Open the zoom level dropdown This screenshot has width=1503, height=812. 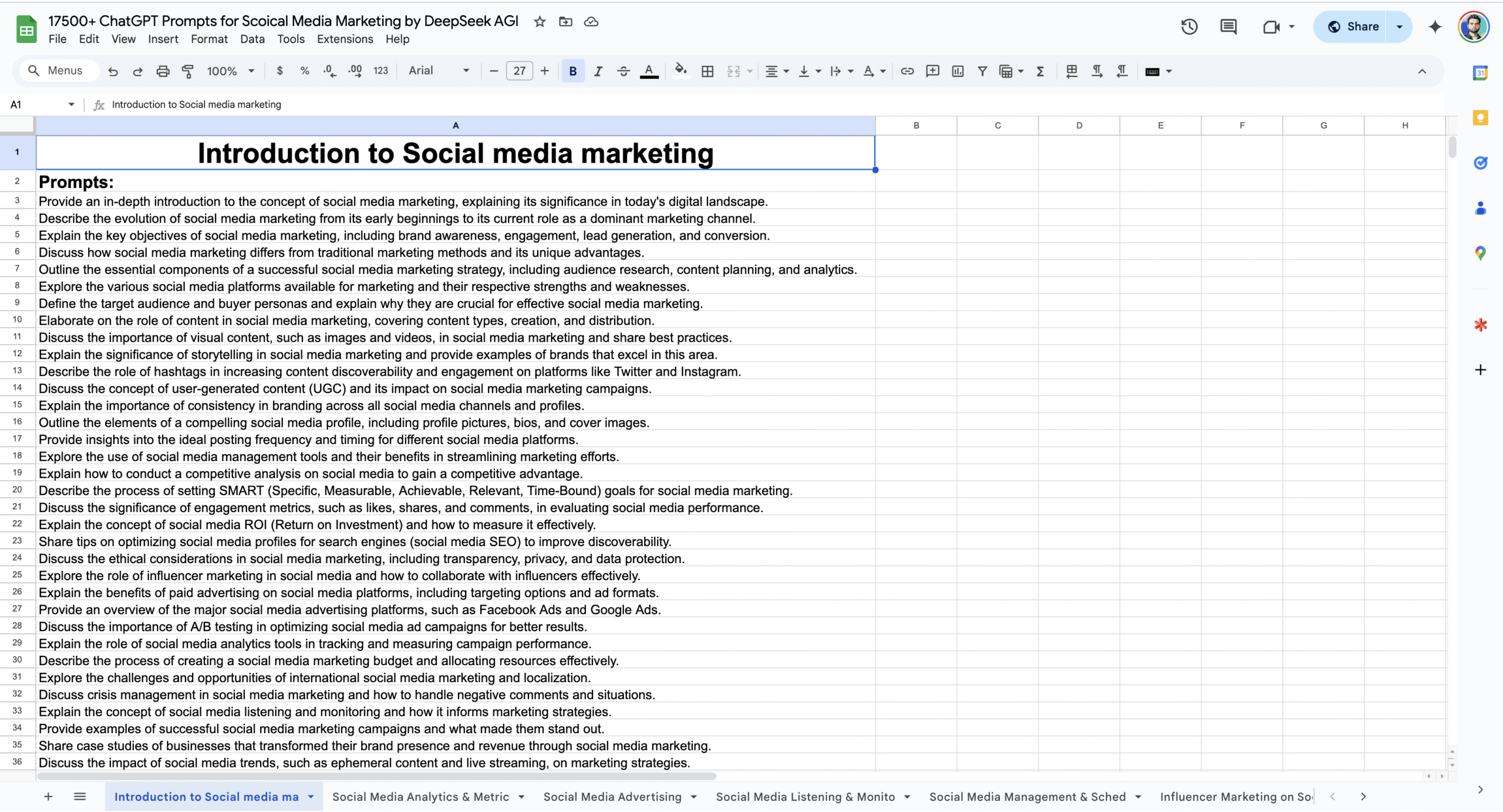[230, 70]
